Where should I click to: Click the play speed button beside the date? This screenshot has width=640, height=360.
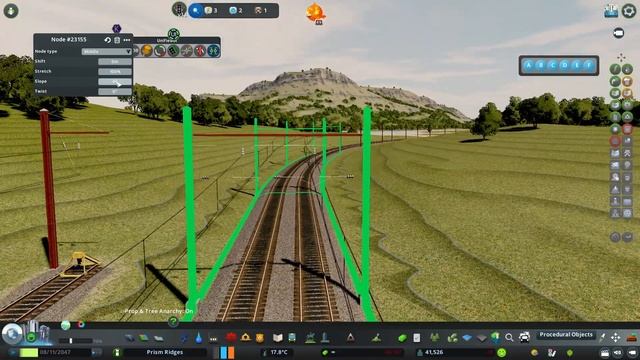click(x=96, y=352)
